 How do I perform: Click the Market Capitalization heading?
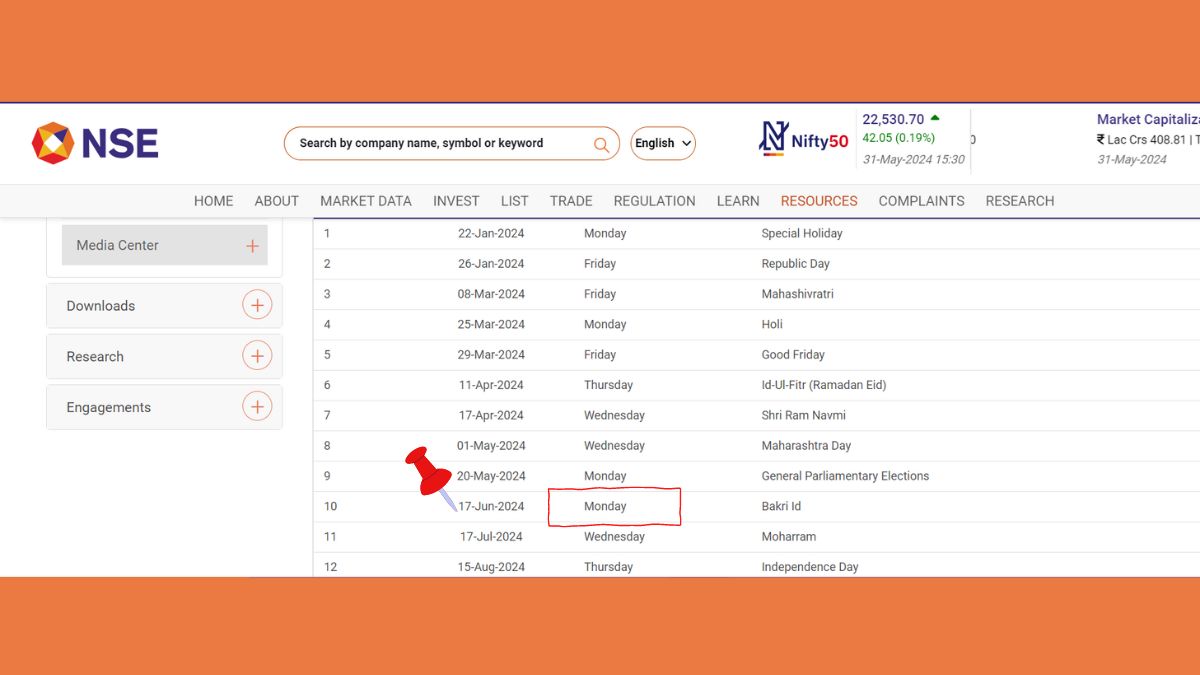pos(1147,119)
